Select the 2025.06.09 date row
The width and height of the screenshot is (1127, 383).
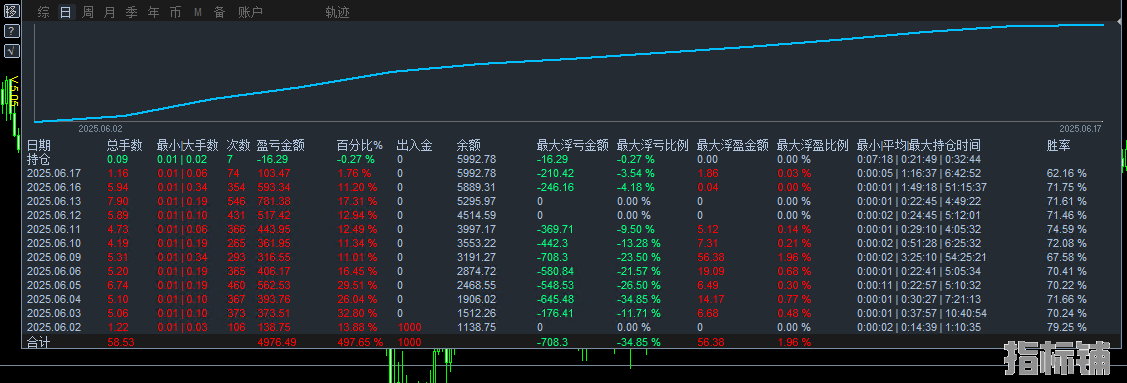(x=564, y=257)
